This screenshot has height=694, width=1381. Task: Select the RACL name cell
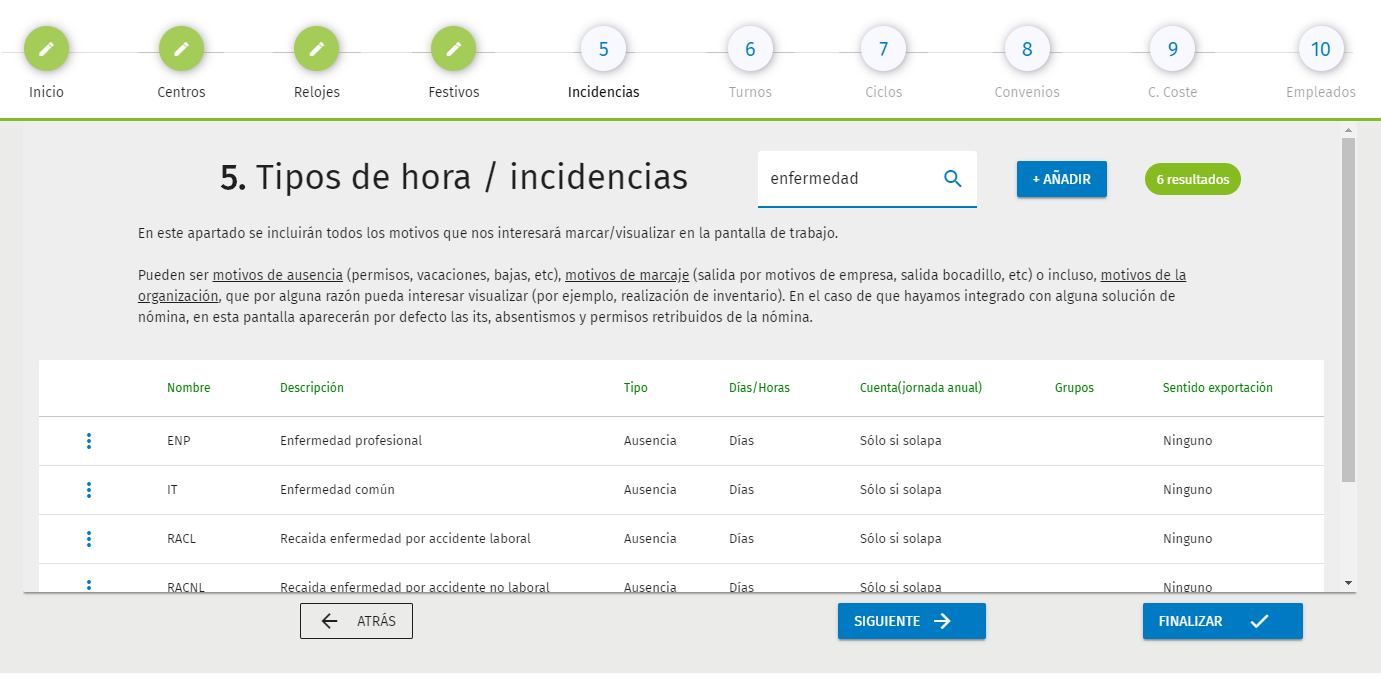(x=181, y=539)
